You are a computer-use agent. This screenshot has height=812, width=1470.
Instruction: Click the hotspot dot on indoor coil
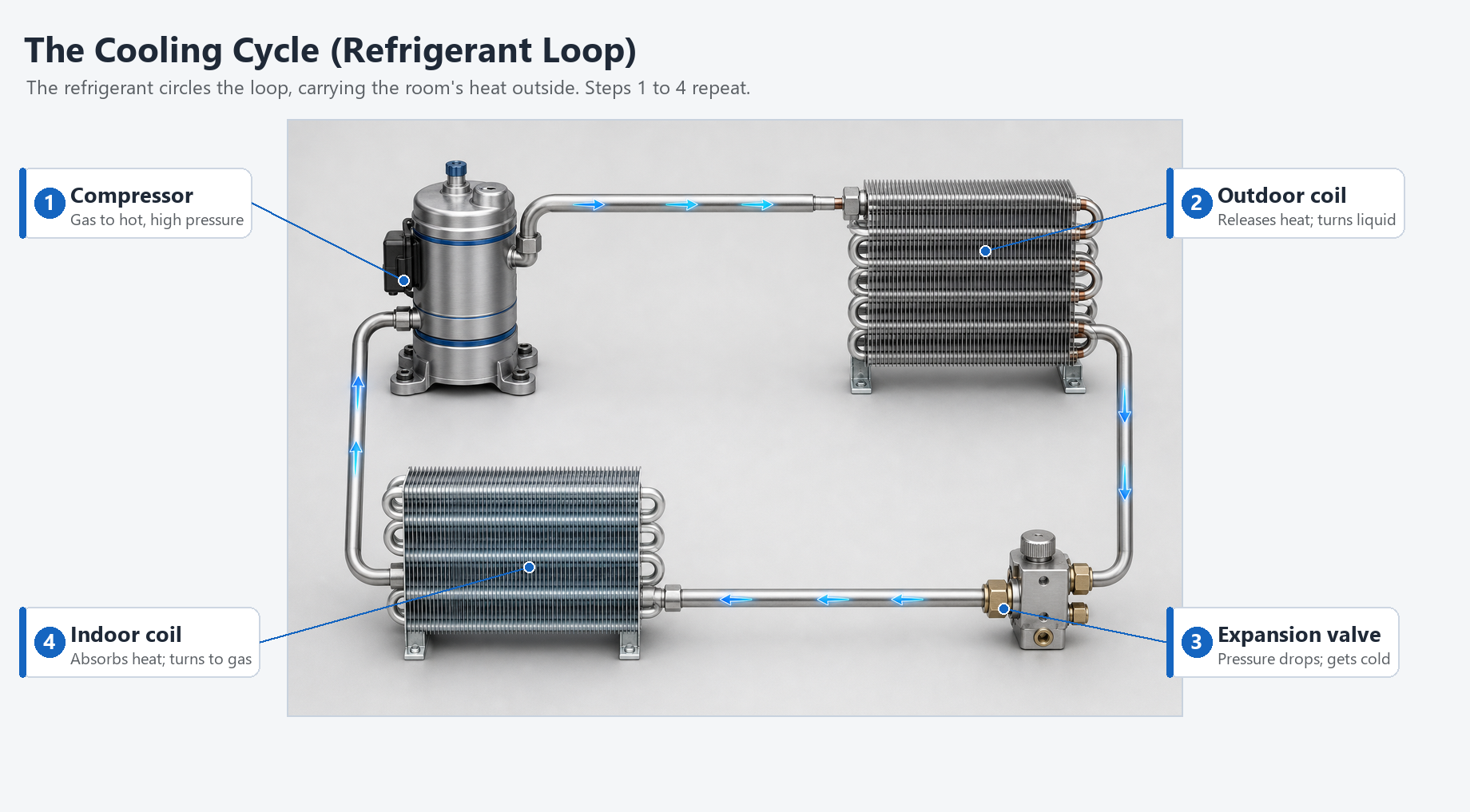pos(529,567)
